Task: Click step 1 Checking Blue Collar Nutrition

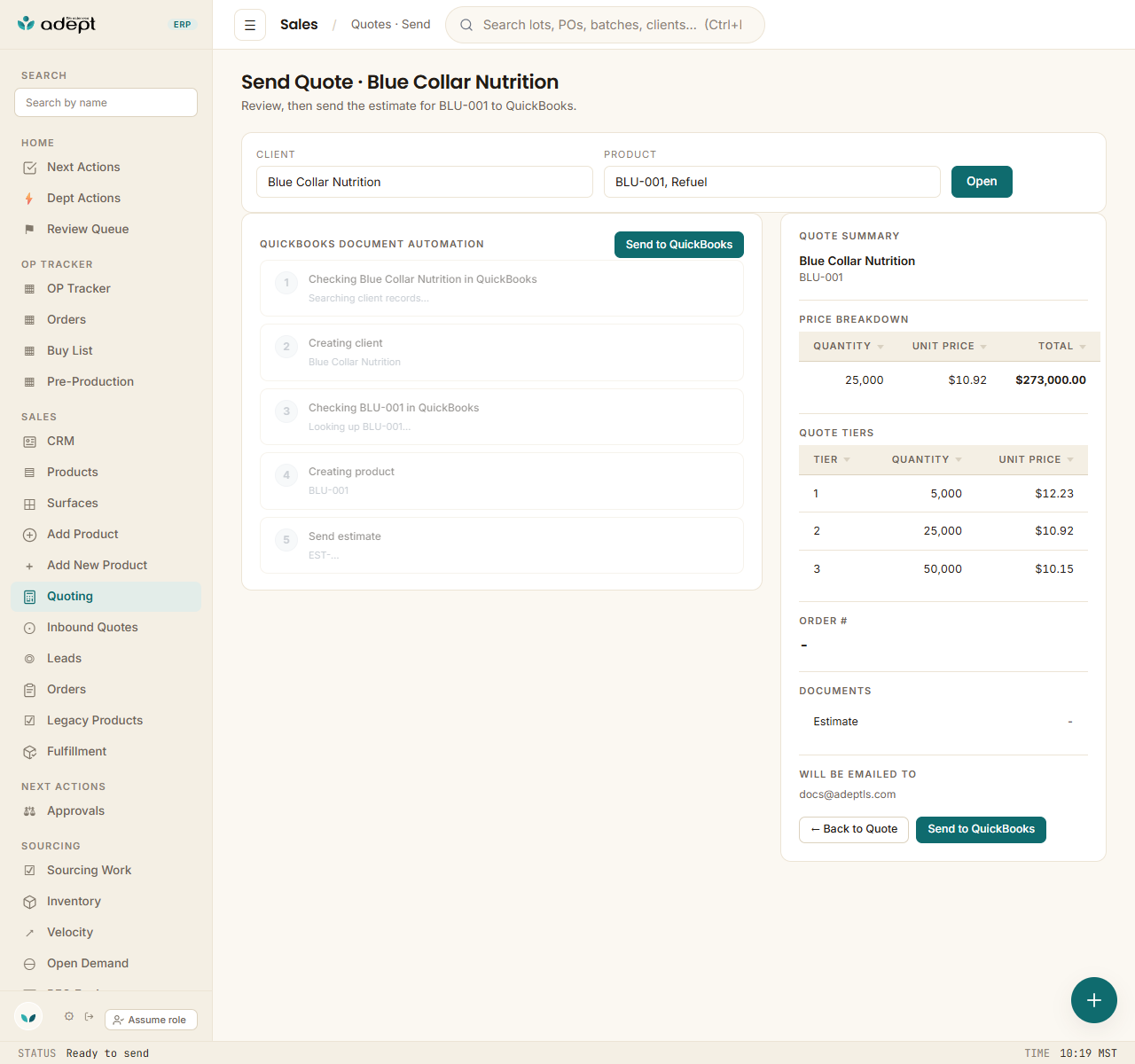Action: [502, 288]
